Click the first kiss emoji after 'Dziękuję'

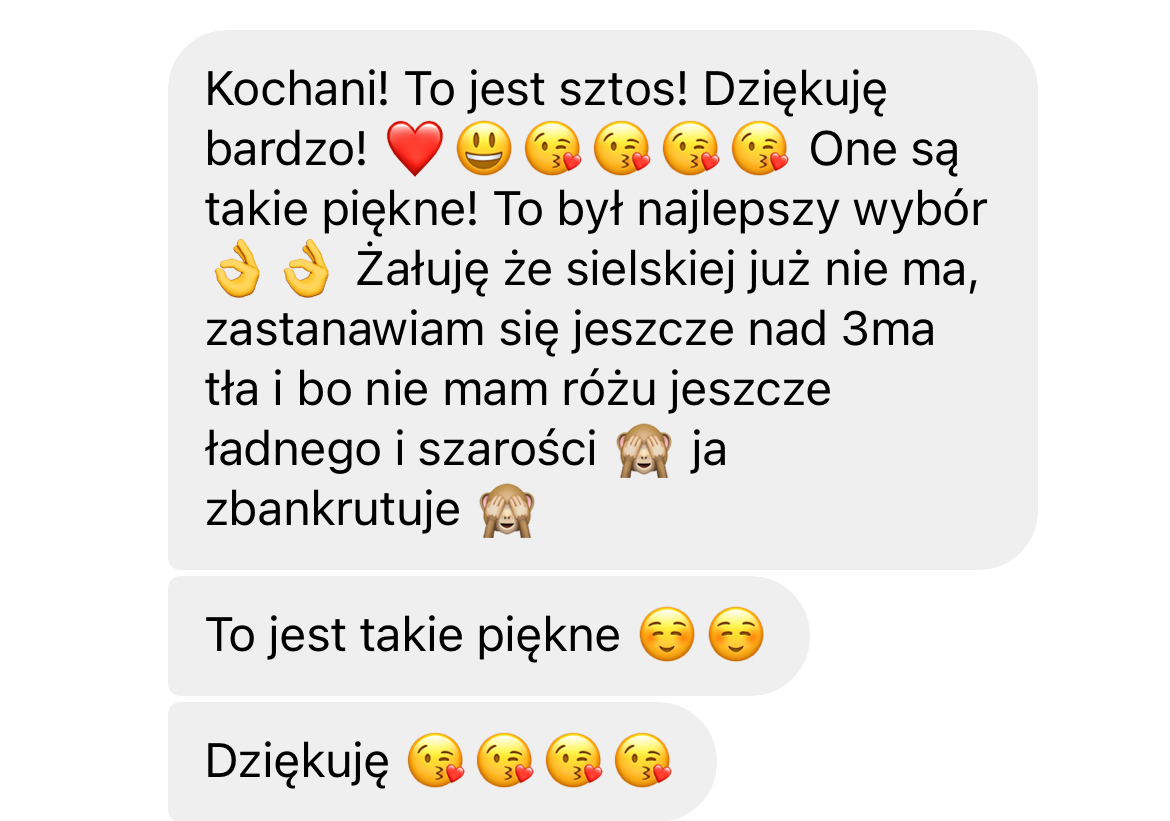coord(437,761)
